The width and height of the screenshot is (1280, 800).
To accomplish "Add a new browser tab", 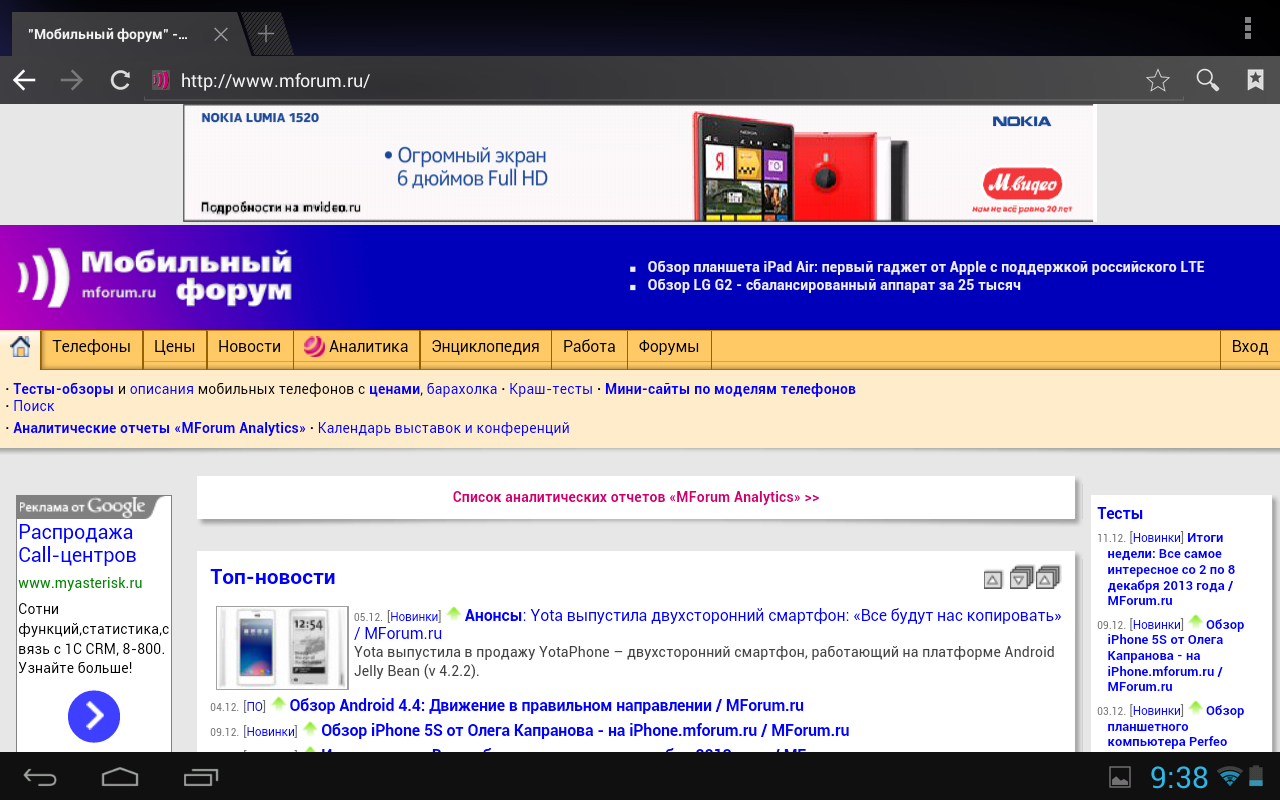I will [266, 34].
